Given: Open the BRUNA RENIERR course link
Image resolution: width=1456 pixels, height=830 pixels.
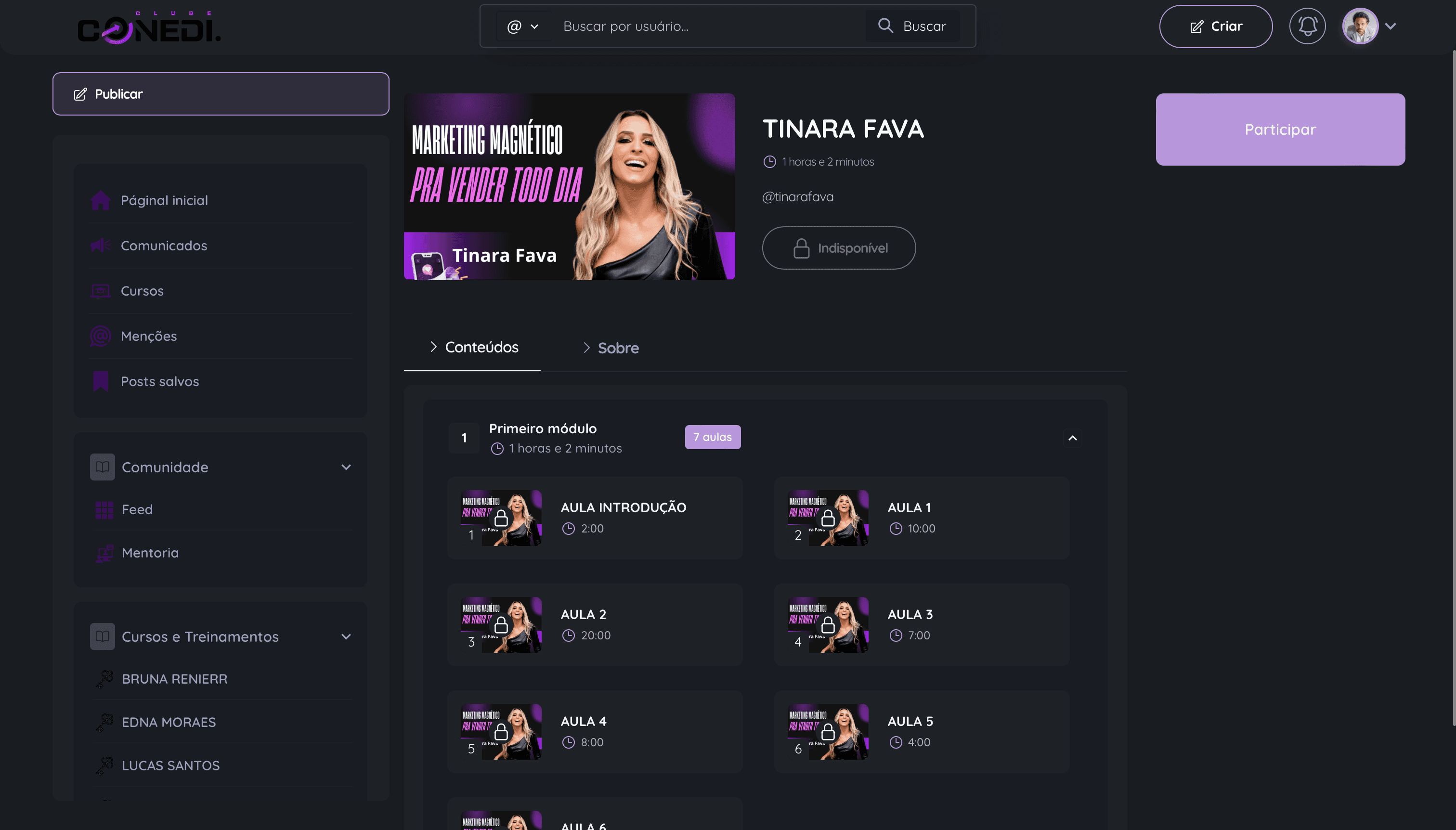Looking at the screenshot, I should [x=174, y=679].
